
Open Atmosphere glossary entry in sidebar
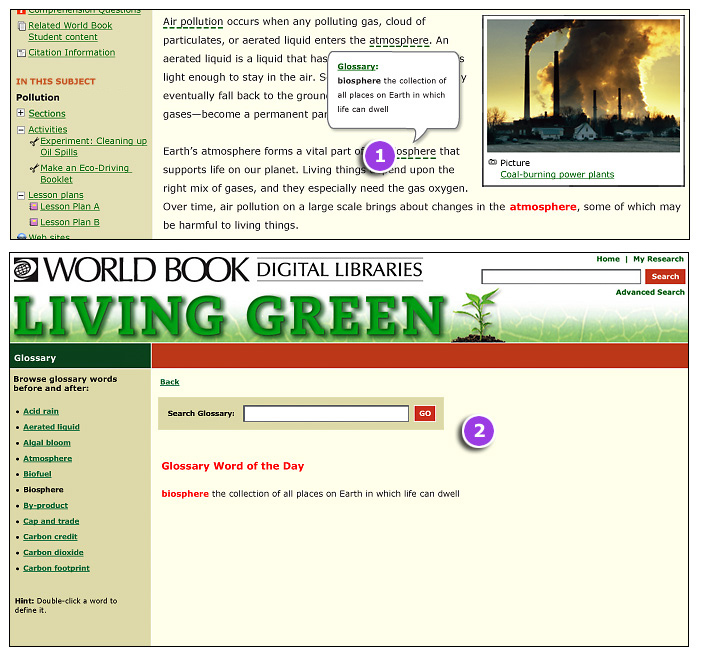[48, 459]
